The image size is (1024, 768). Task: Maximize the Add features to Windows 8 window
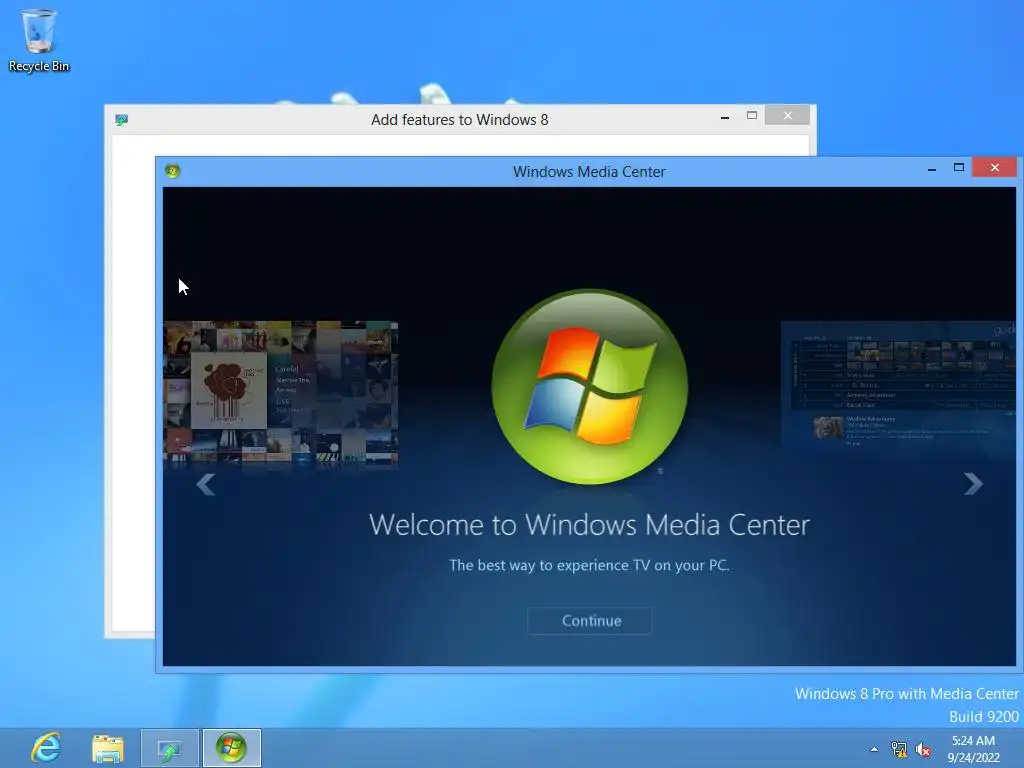coord(752,116)
